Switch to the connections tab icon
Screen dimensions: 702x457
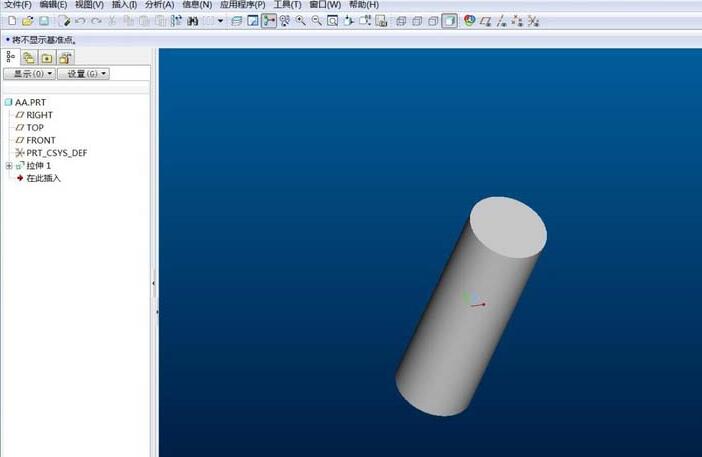65,58
